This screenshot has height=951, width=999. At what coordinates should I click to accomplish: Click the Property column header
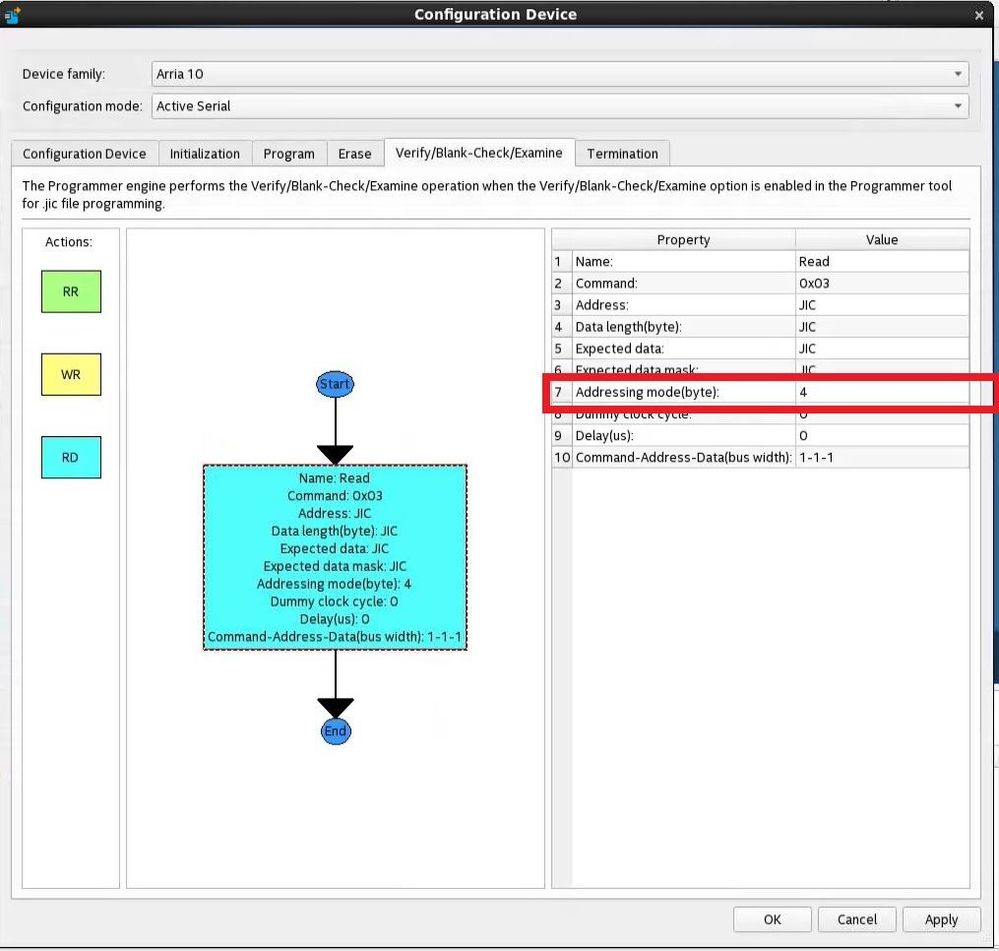(684, 240)
